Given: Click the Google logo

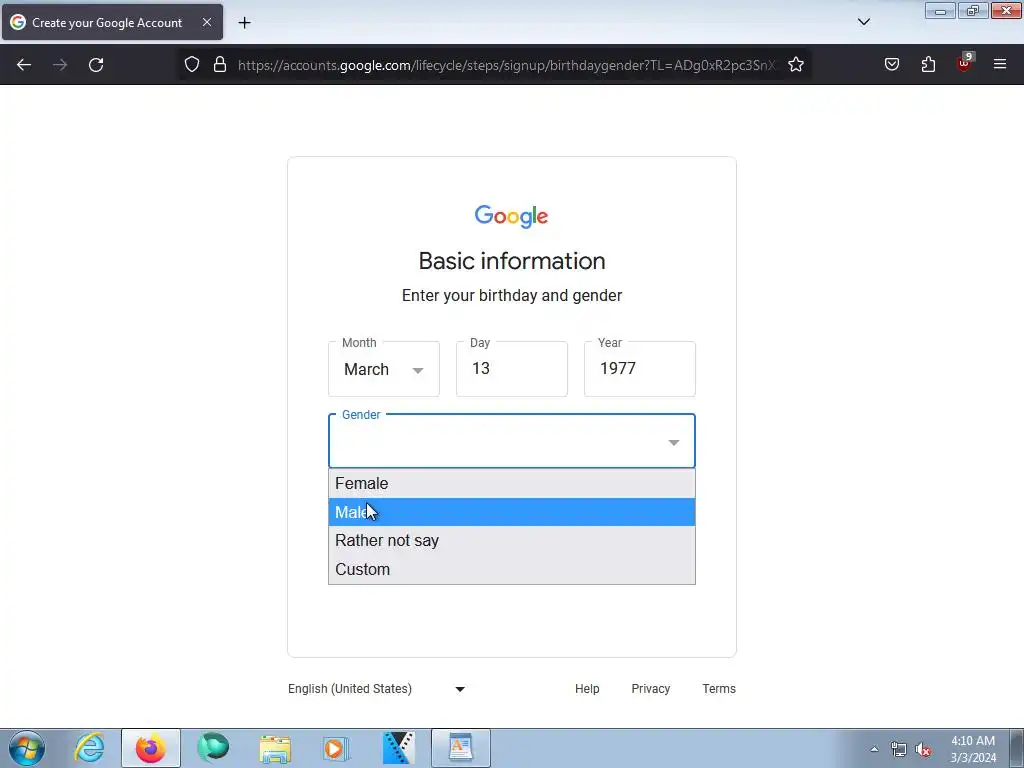Looking at the screenshot, I should [x=511, y=216].
